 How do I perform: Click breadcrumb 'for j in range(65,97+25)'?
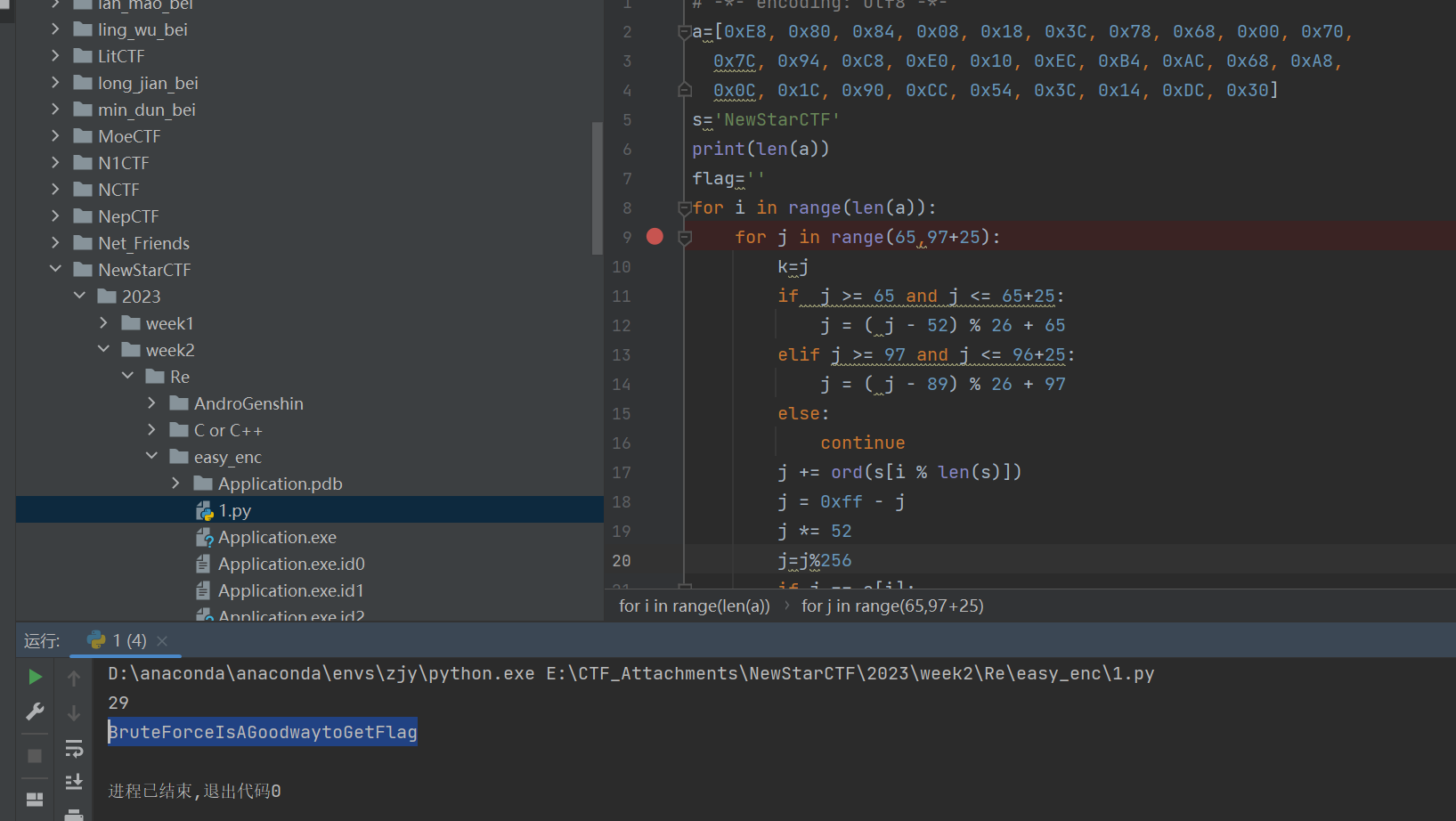click(892, 606)
